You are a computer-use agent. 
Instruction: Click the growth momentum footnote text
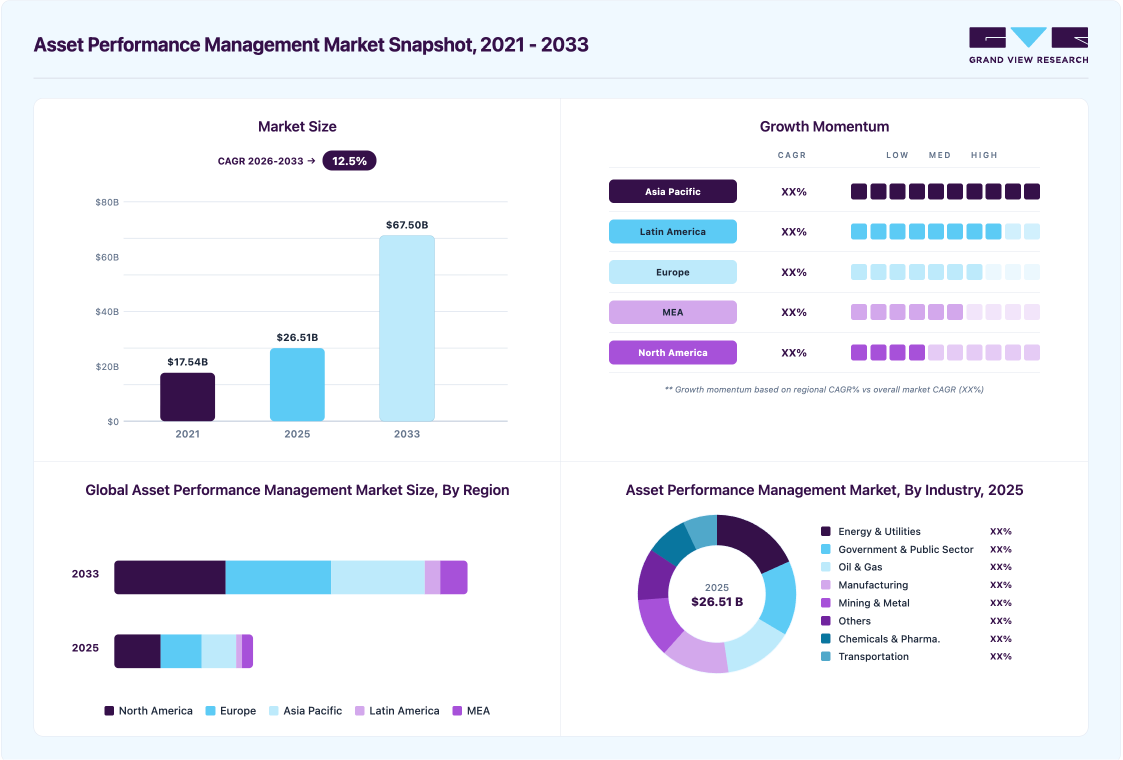click(824, 390)
